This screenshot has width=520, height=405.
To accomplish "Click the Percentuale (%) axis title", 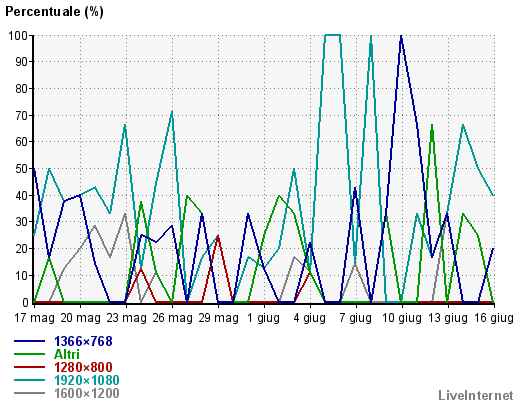I will (54, 12).
